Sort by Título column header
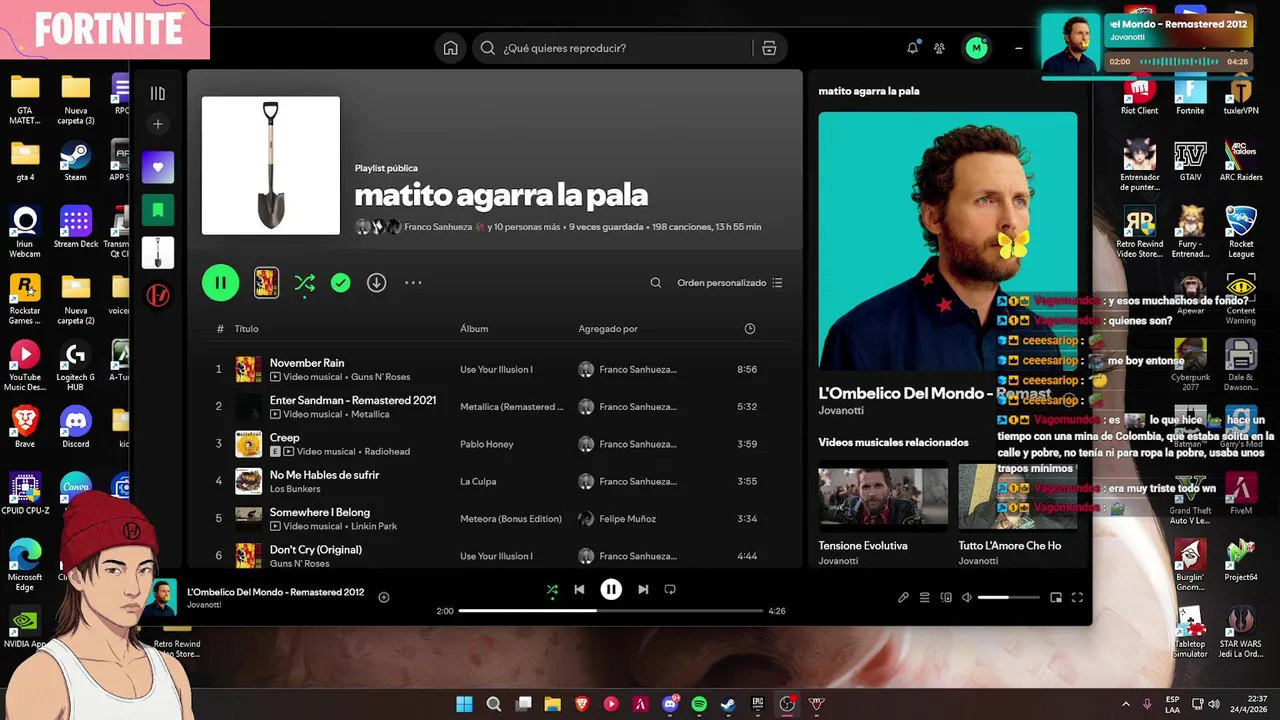The image size is (1280, 720). tap(246, 329)
